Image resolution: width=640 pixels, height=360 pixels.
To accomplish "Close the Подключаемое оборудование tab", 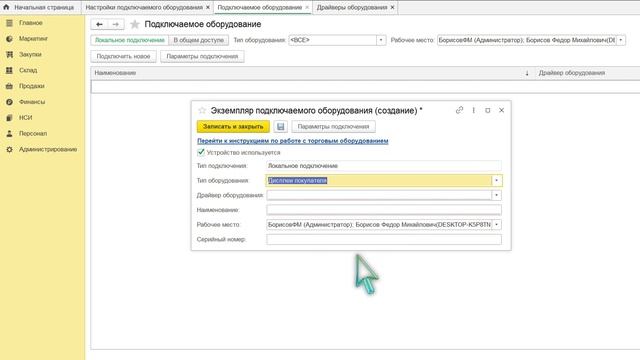I will (x=307, y=7).
